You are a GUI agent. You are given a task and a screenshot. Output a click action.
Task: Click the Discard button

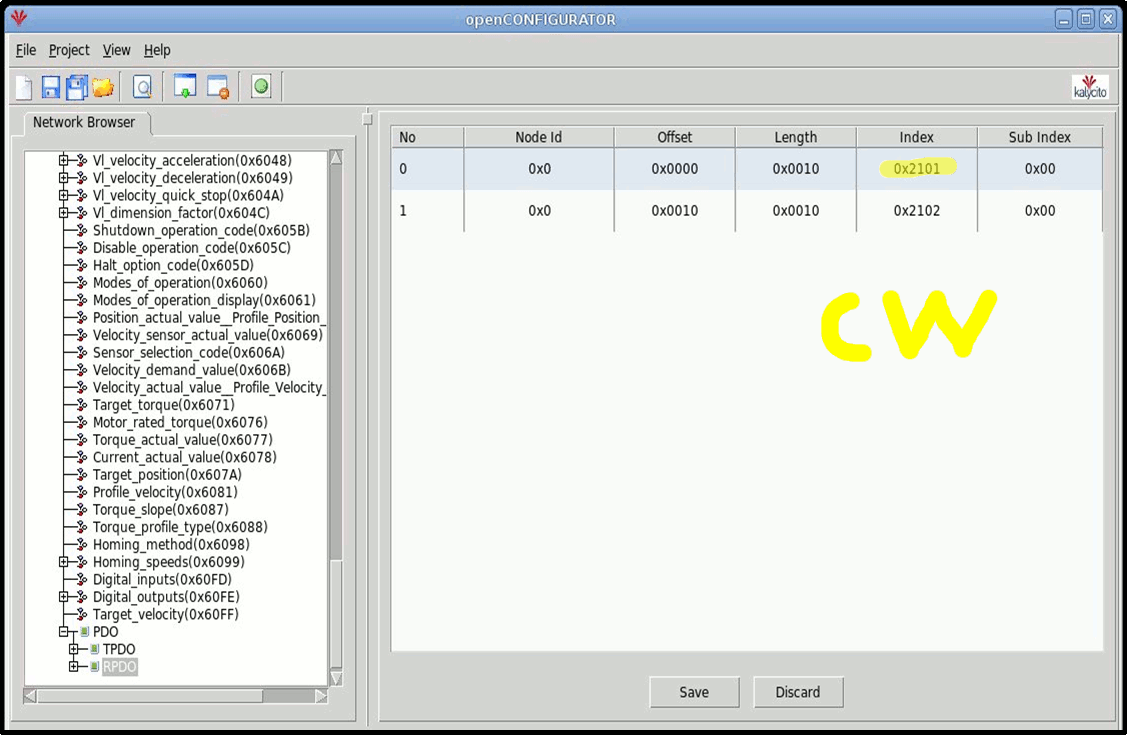pos(798,692)
